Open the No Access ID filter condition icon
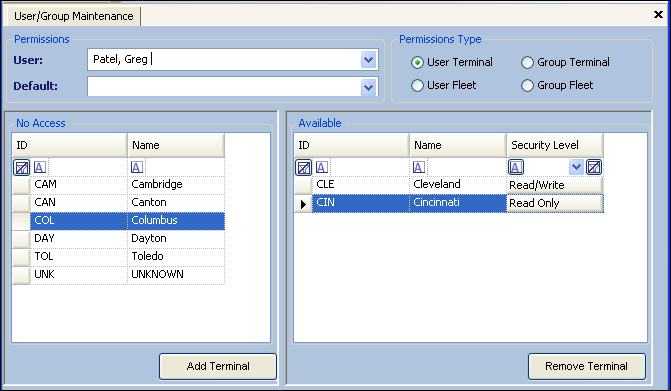The height and width of the screenshot is (391, 671). click(x=40, y=167)
